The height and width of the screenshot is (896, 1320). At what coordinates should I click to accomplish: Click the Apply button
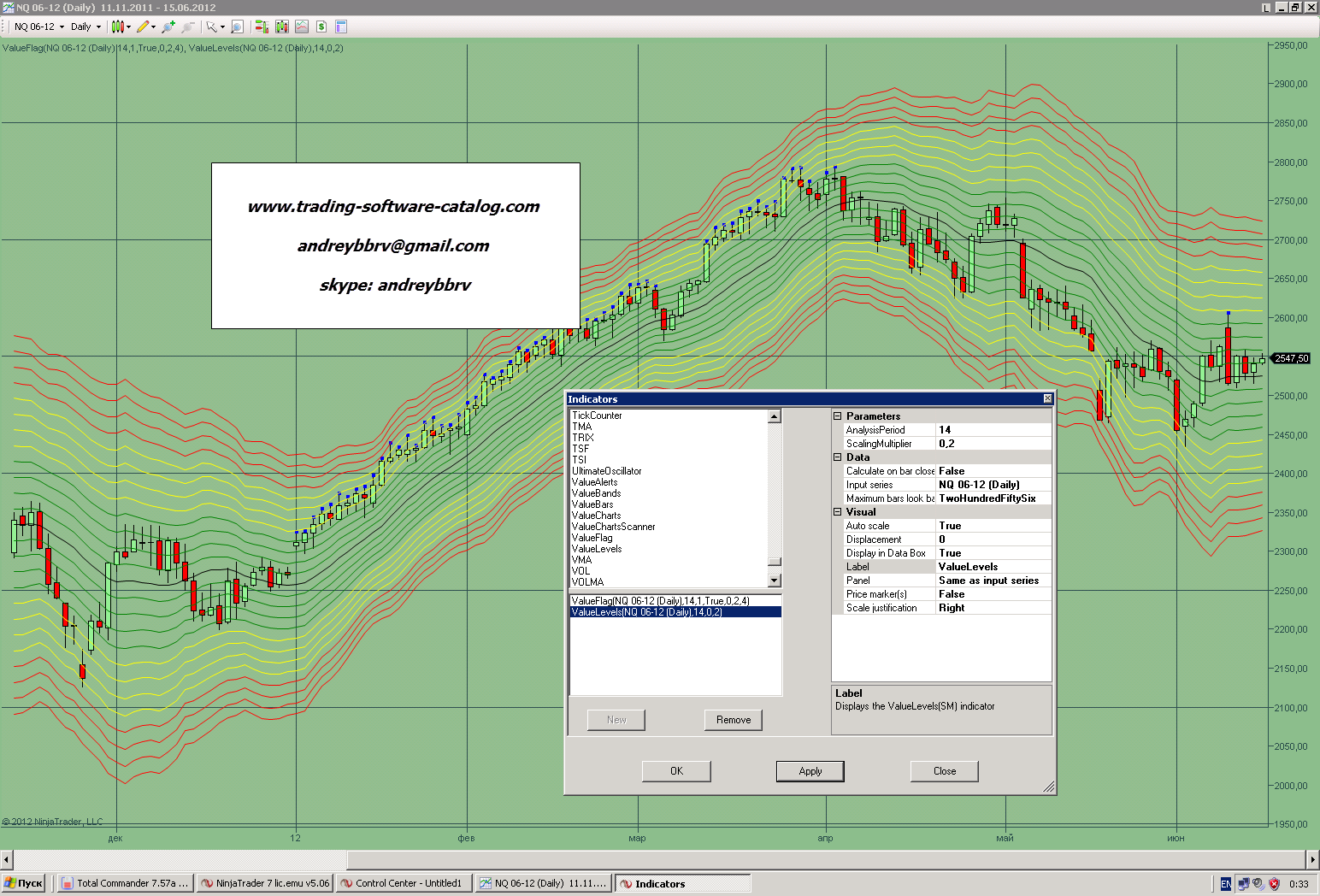[x=810, y=771]
